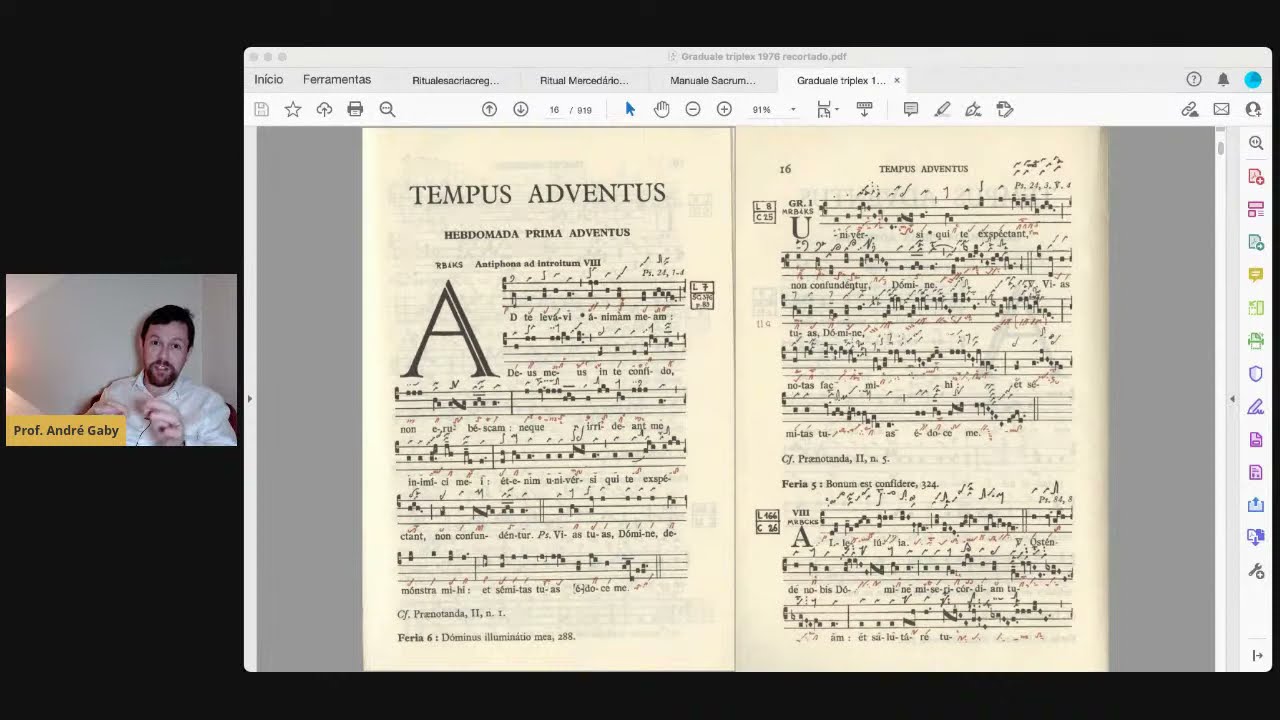This screenshot has height=720, width=1280.
Task: Open the More Tools wrench icon
Action: pos(1256,571)
